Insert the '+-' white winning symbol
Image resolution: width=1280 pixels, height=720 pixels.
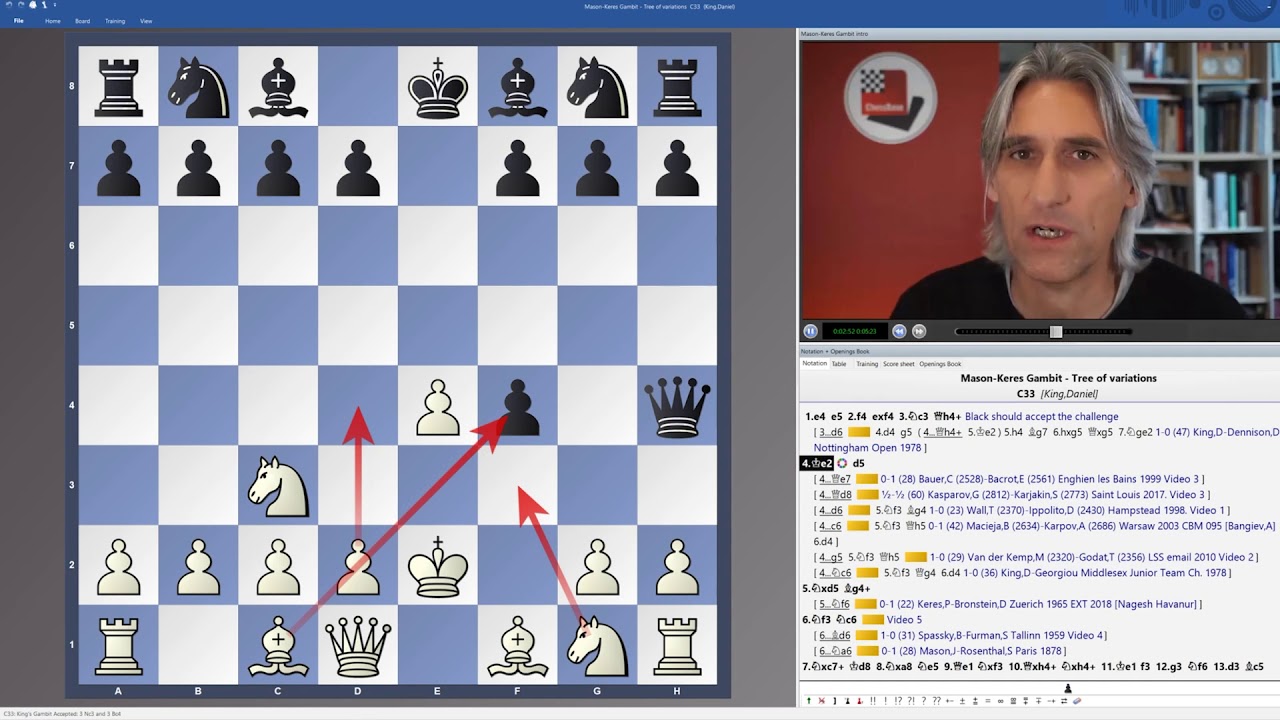click(x=949, y=701)
